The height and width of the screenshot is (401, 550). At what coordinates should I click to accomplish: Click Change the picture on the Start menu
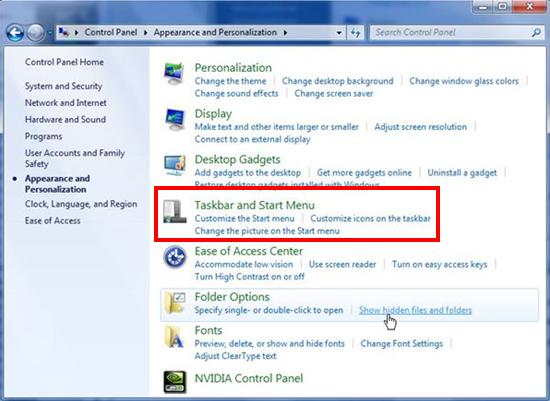click(x=267, y=231)
